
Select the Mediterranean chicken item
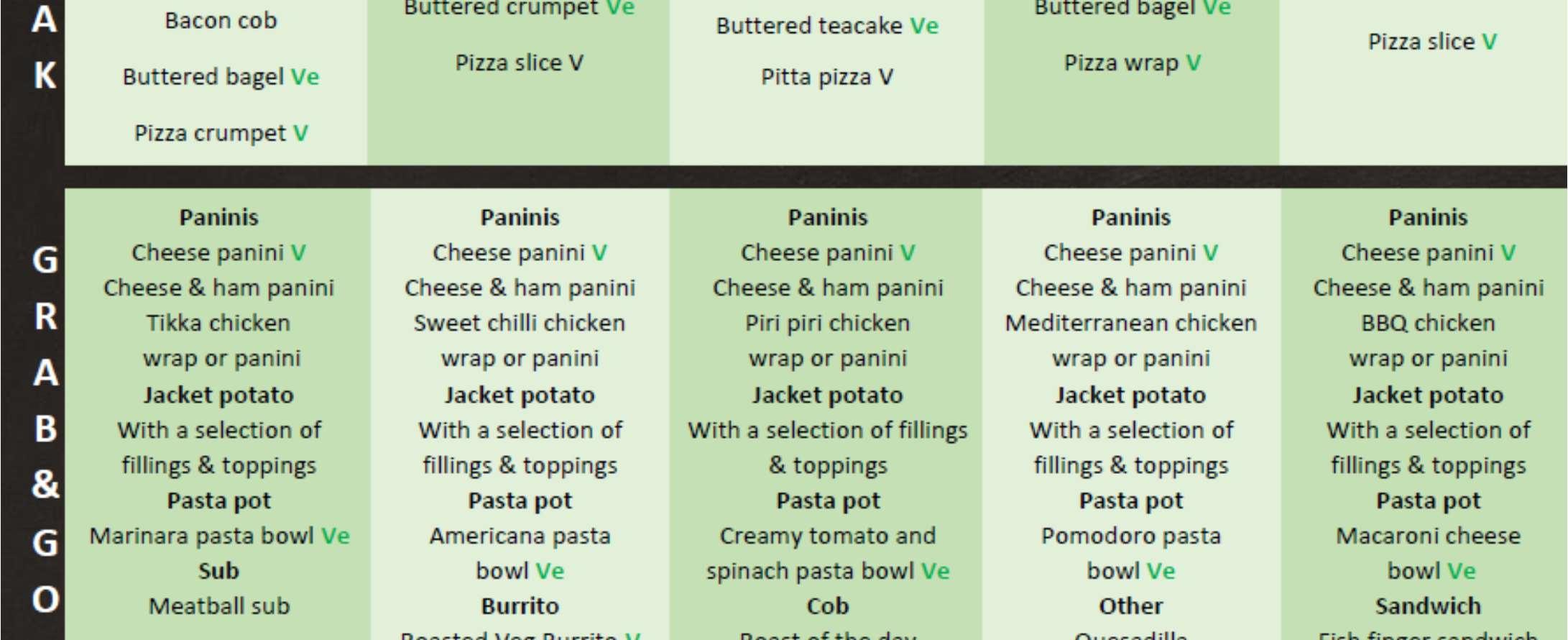1130,323
